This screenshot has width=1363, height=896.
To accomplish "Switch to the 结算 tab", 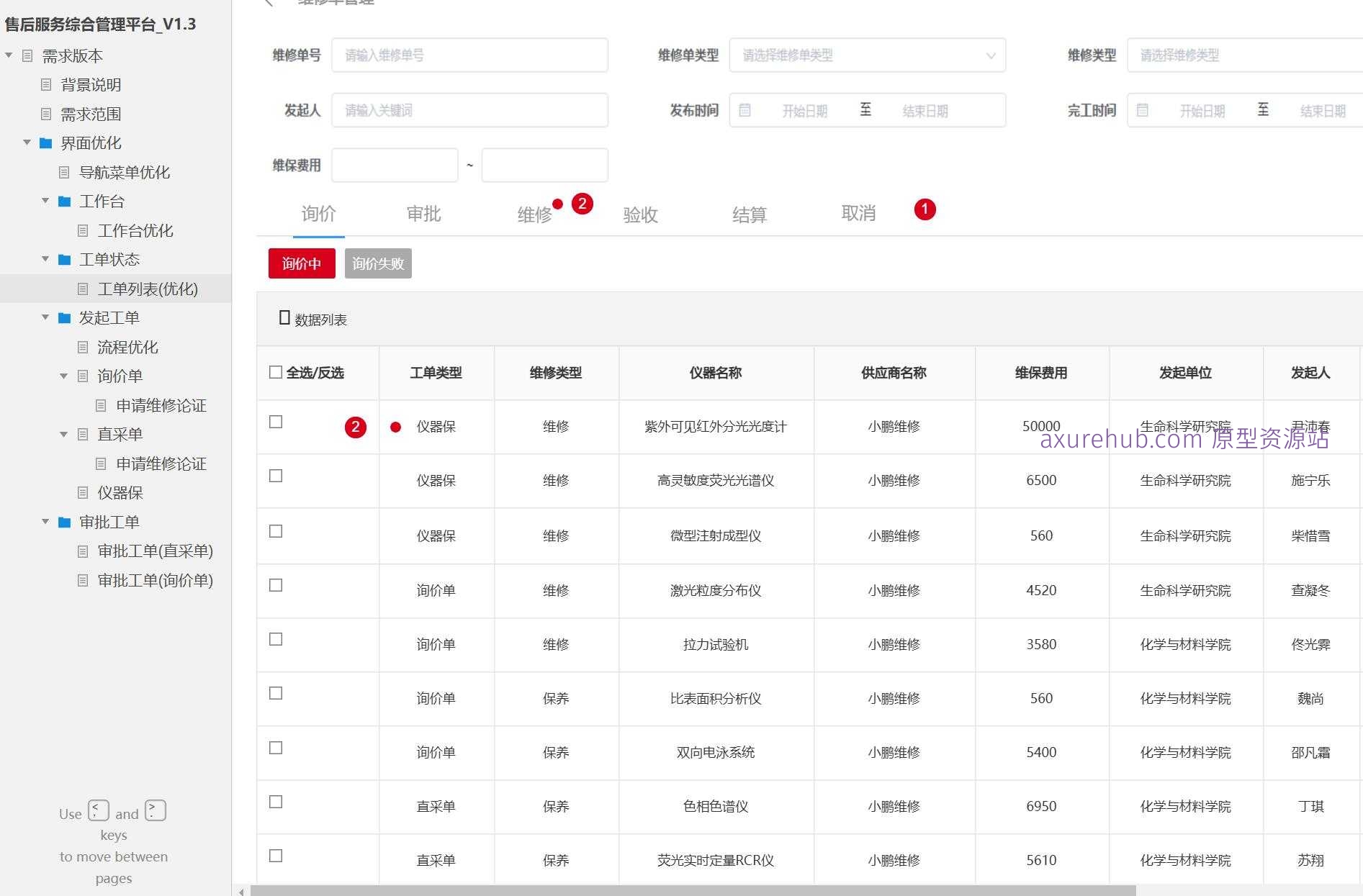I will (x=749, y=214).
